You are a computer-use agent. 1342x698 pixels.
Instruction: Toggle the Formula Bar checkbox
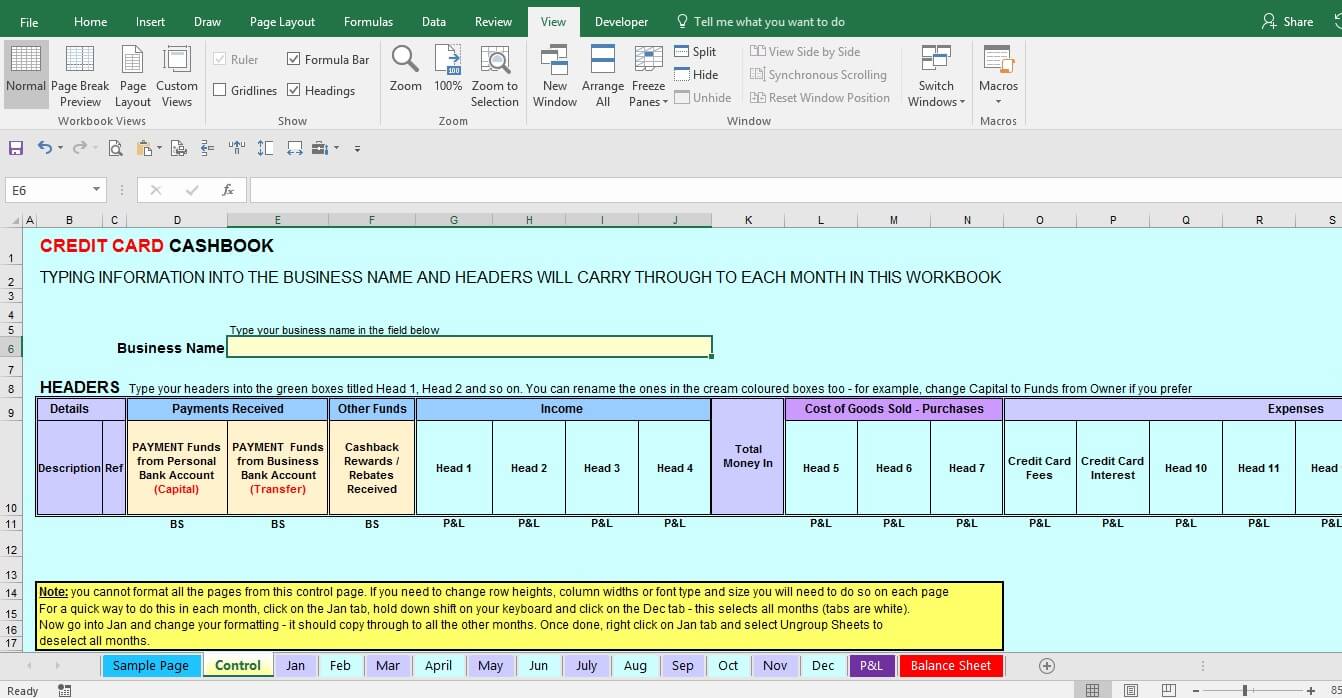(293, 59)
